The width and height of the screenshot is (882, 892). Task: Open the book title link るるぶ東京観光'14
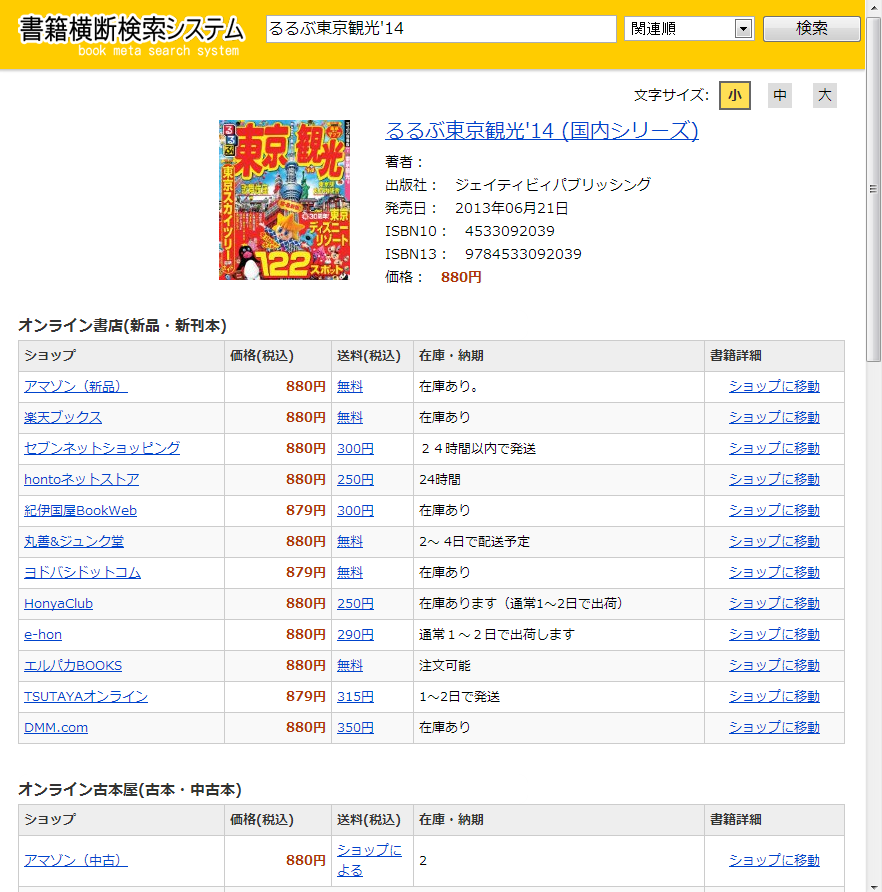[542, 131]
